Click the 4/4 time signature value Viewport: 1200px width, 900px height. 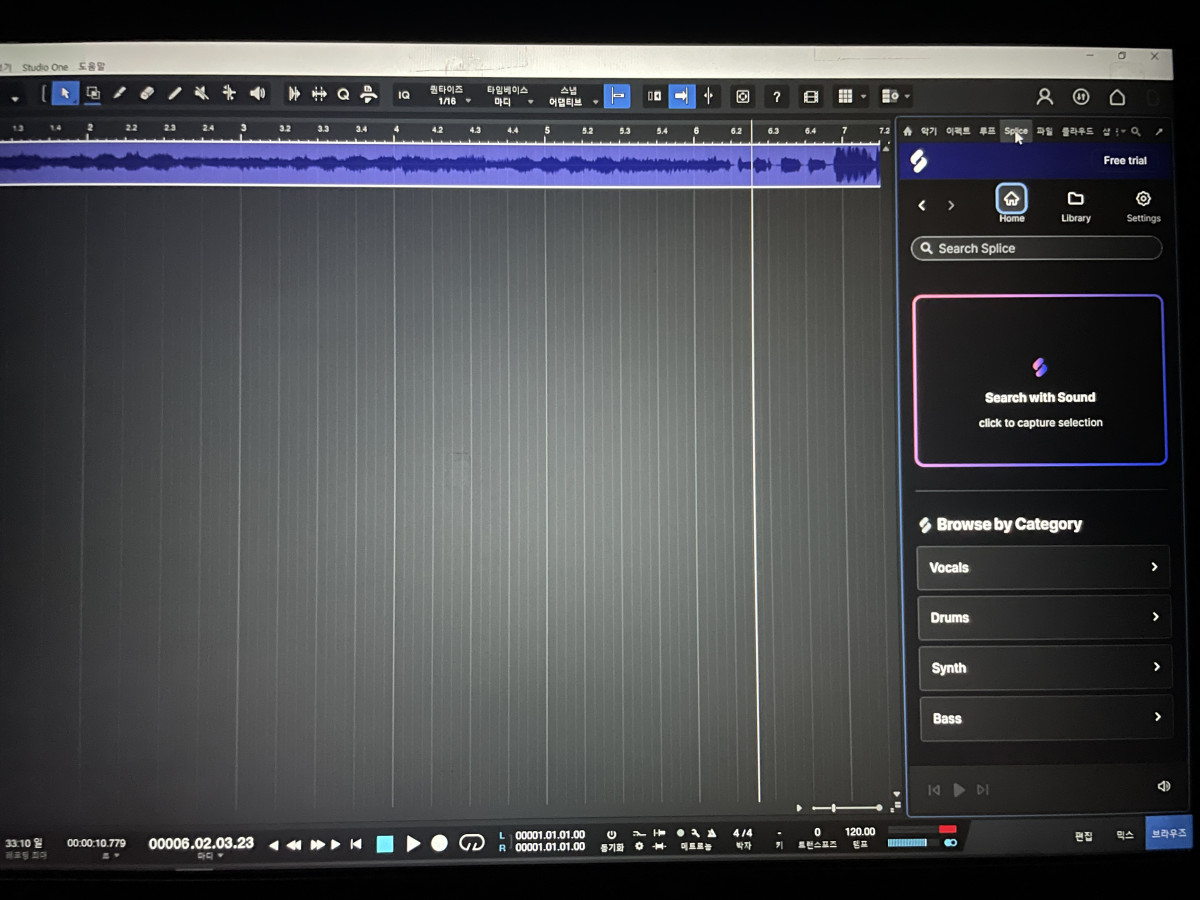tap(742, 832)
